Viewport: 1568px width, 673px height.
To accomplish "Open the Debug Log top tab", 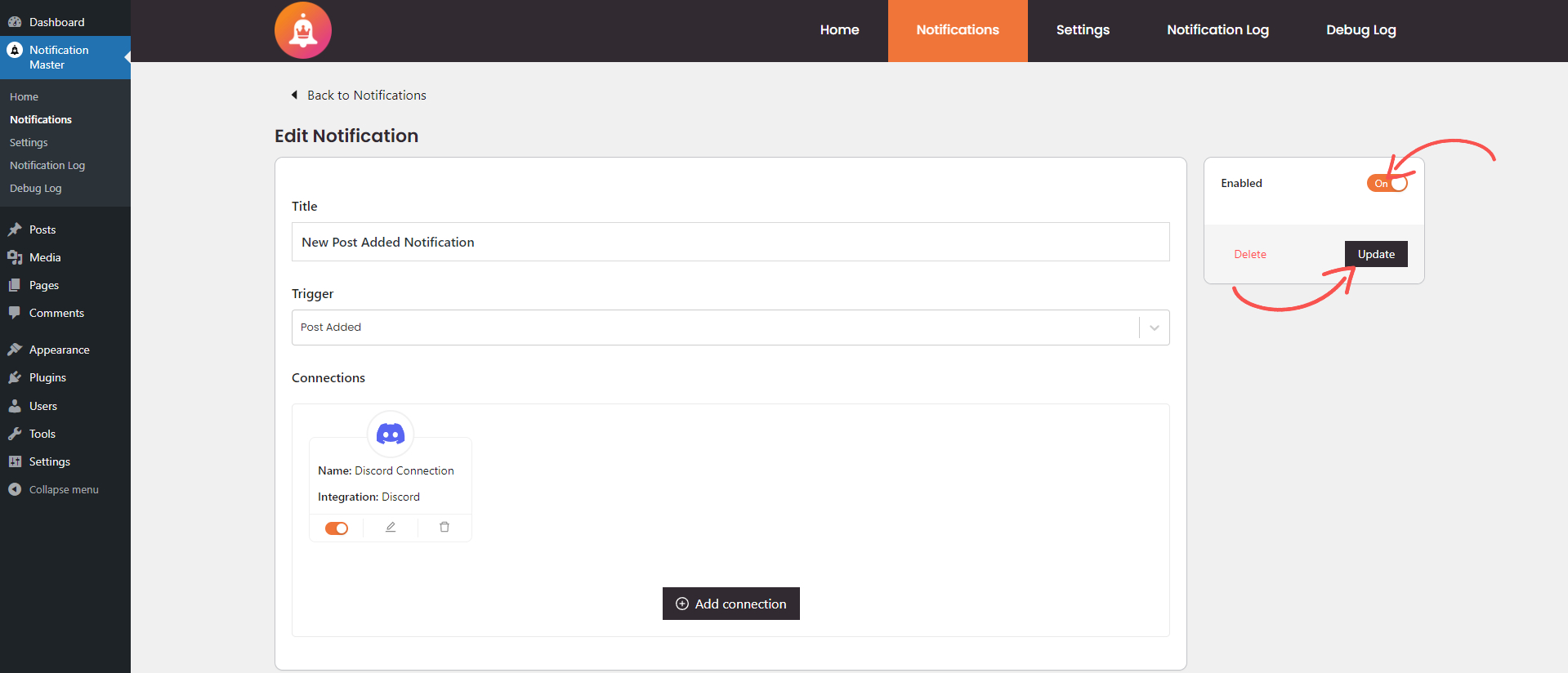I will point(1361,30).
